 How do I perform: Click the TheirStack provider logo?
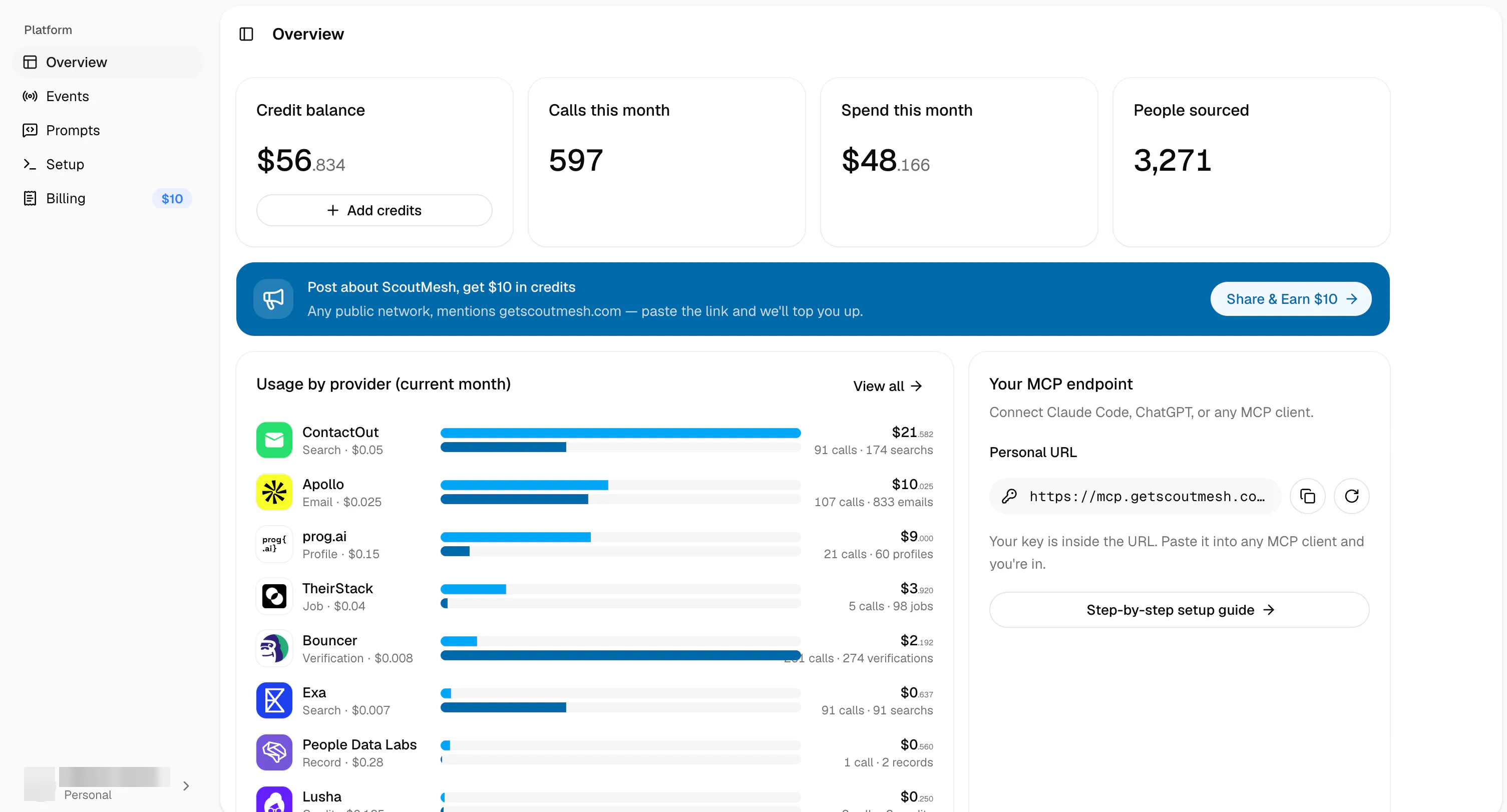[274, 596]
